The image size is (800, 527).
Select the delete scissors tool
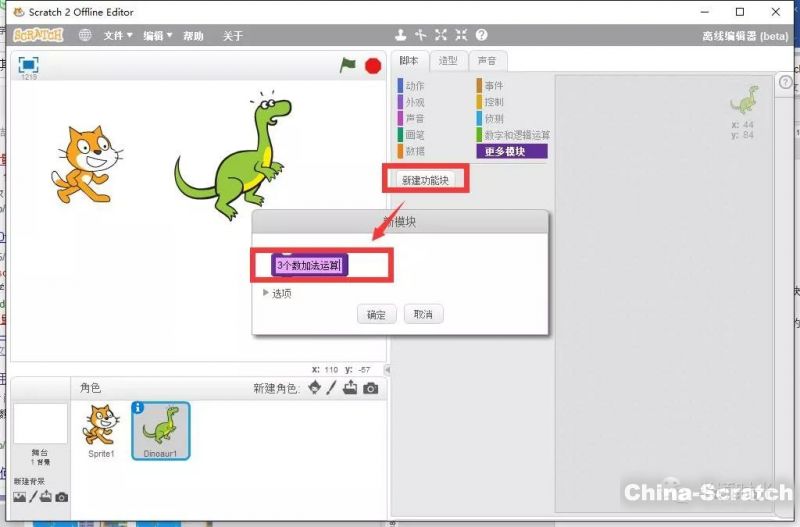[421, 35]
